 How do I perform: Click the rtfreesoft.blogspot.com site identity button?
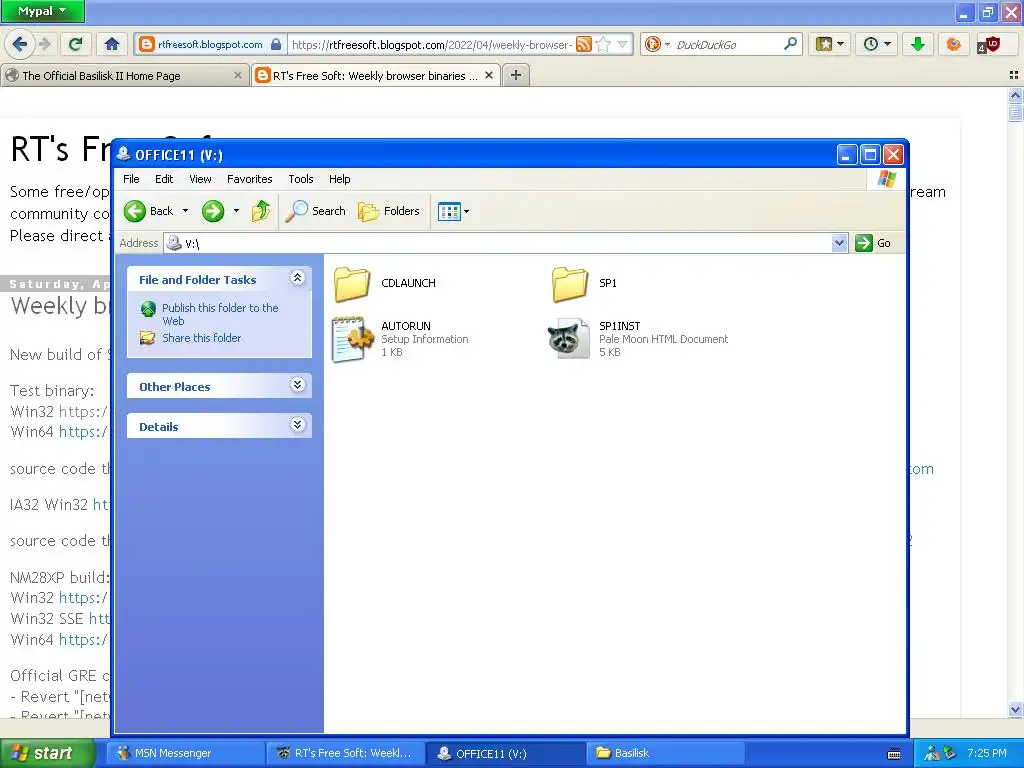point(210,44)
